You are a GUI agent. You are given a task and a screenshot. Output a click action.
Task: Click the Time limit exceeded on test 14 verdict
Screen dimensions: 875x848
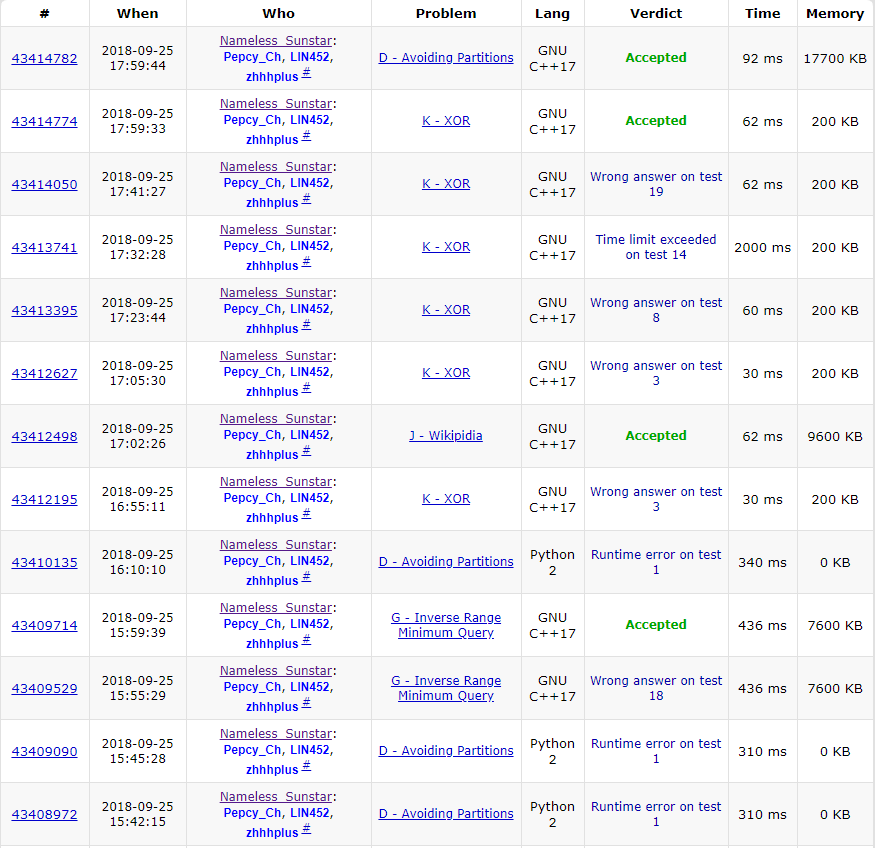(656, 247)
